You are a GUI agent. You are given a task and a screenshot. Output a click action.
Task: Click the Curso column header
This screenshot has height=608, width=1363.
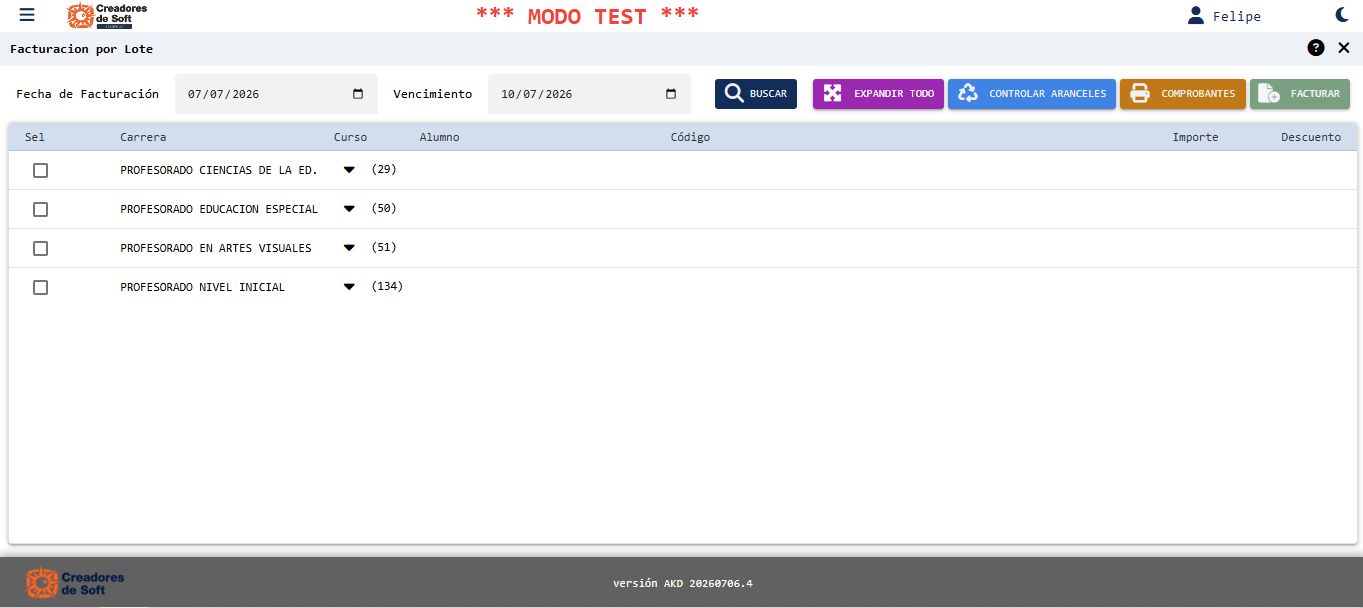pos(350,137)
